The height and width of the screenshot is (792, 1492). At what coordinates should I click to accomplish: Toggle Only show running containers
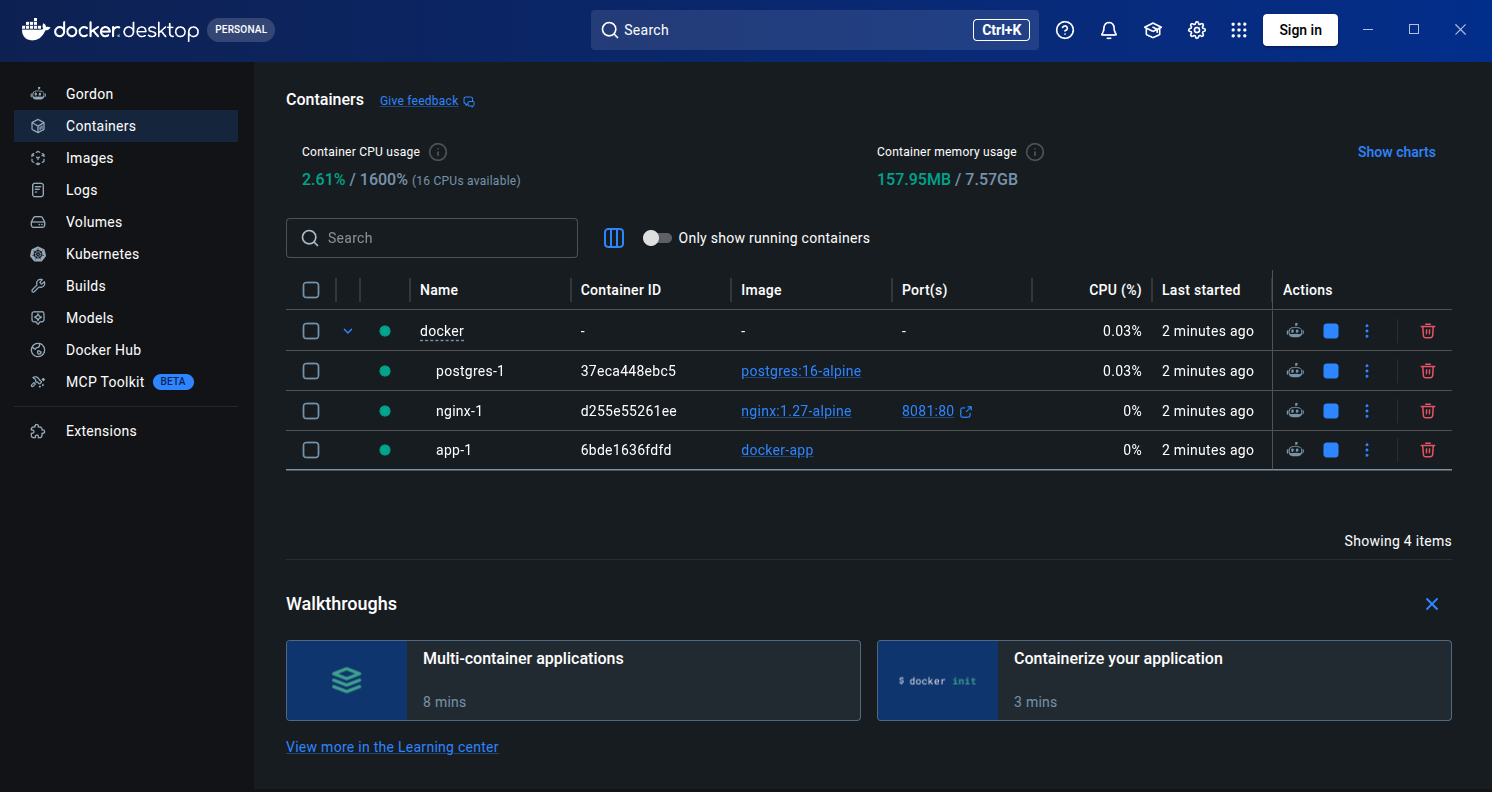coord(657,238)
